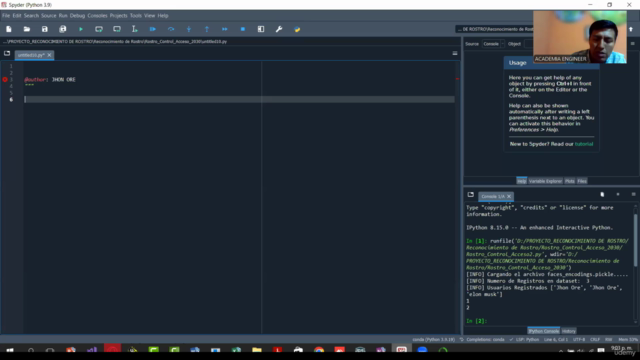Screen dimensions: 640x360
Task: Click LSP Python status entry
Action: [524, 340]
